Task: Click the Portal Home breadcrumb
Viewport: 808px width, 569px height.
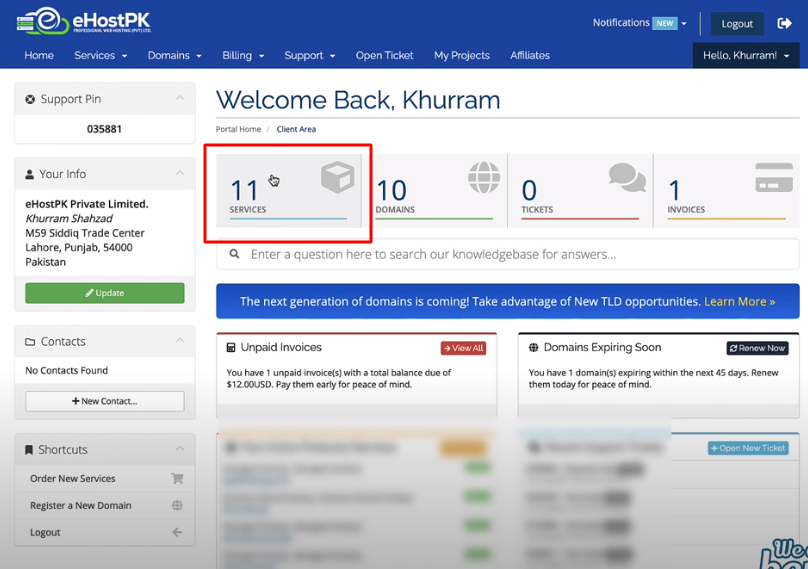Action: pos(238,129)
